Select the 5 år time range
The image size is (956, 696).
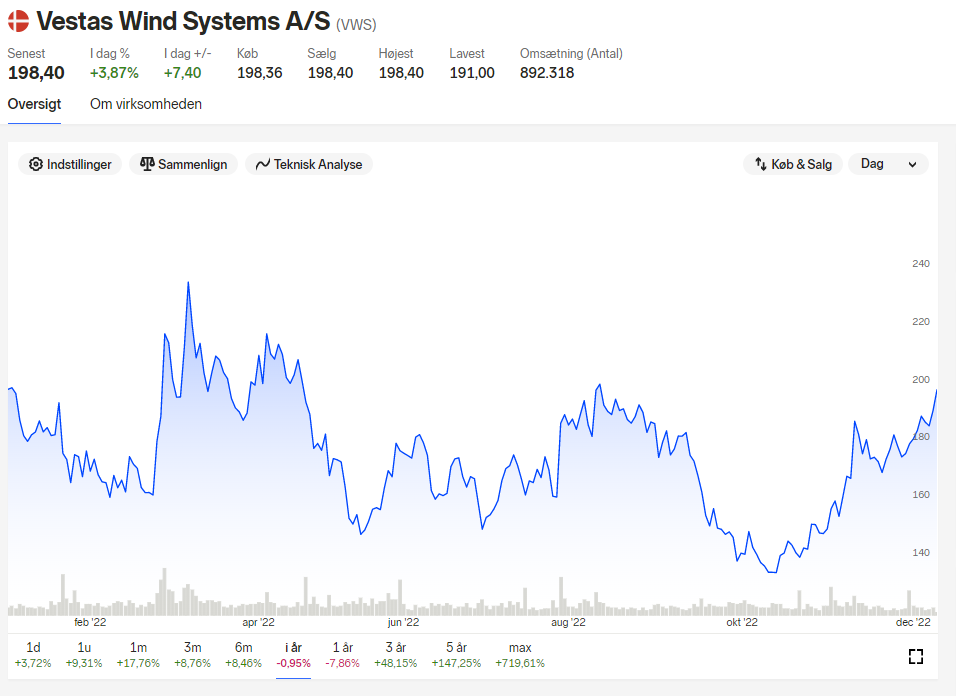click(456, 655)
